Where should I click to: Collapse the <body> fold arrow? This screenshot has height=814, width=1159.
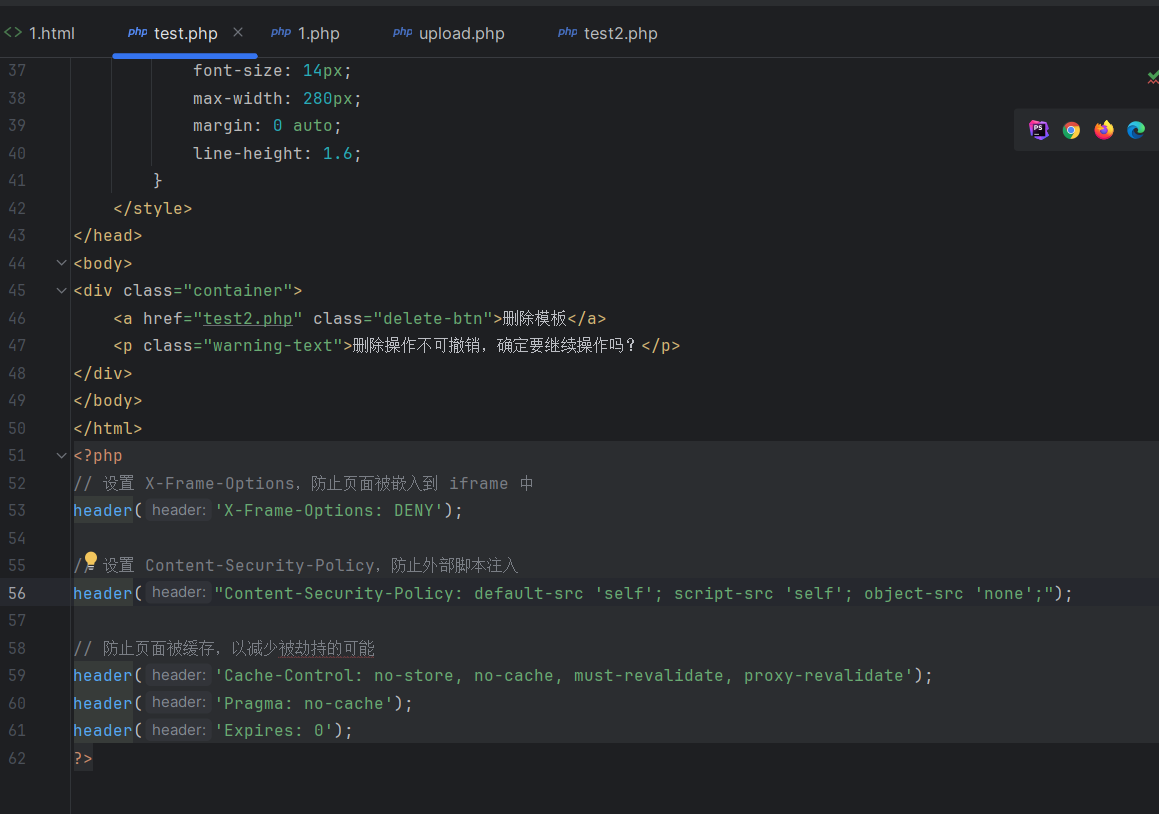pos(61,262)
